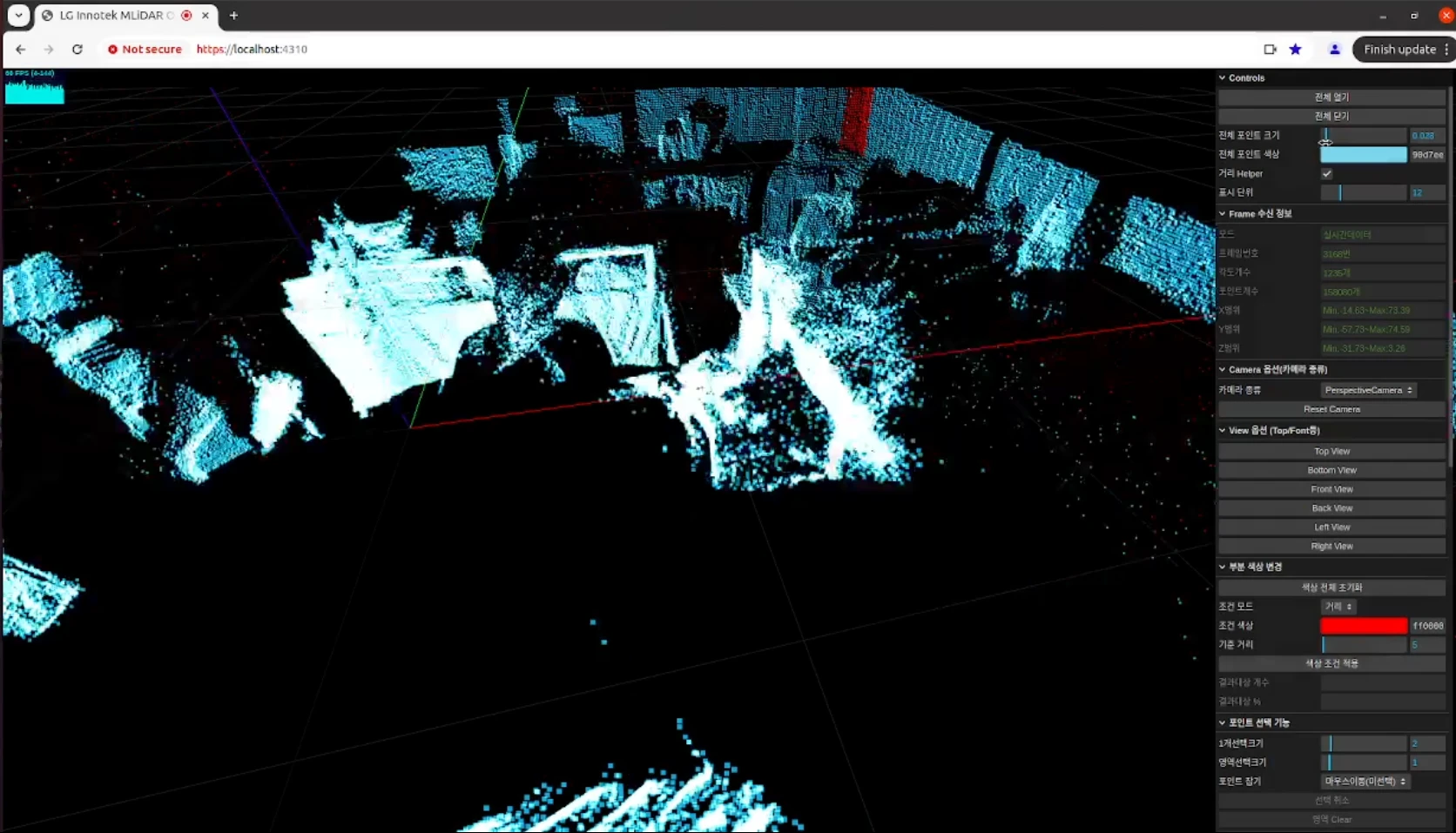Edit the 영역선택크기 value 1

point(1427,762)
